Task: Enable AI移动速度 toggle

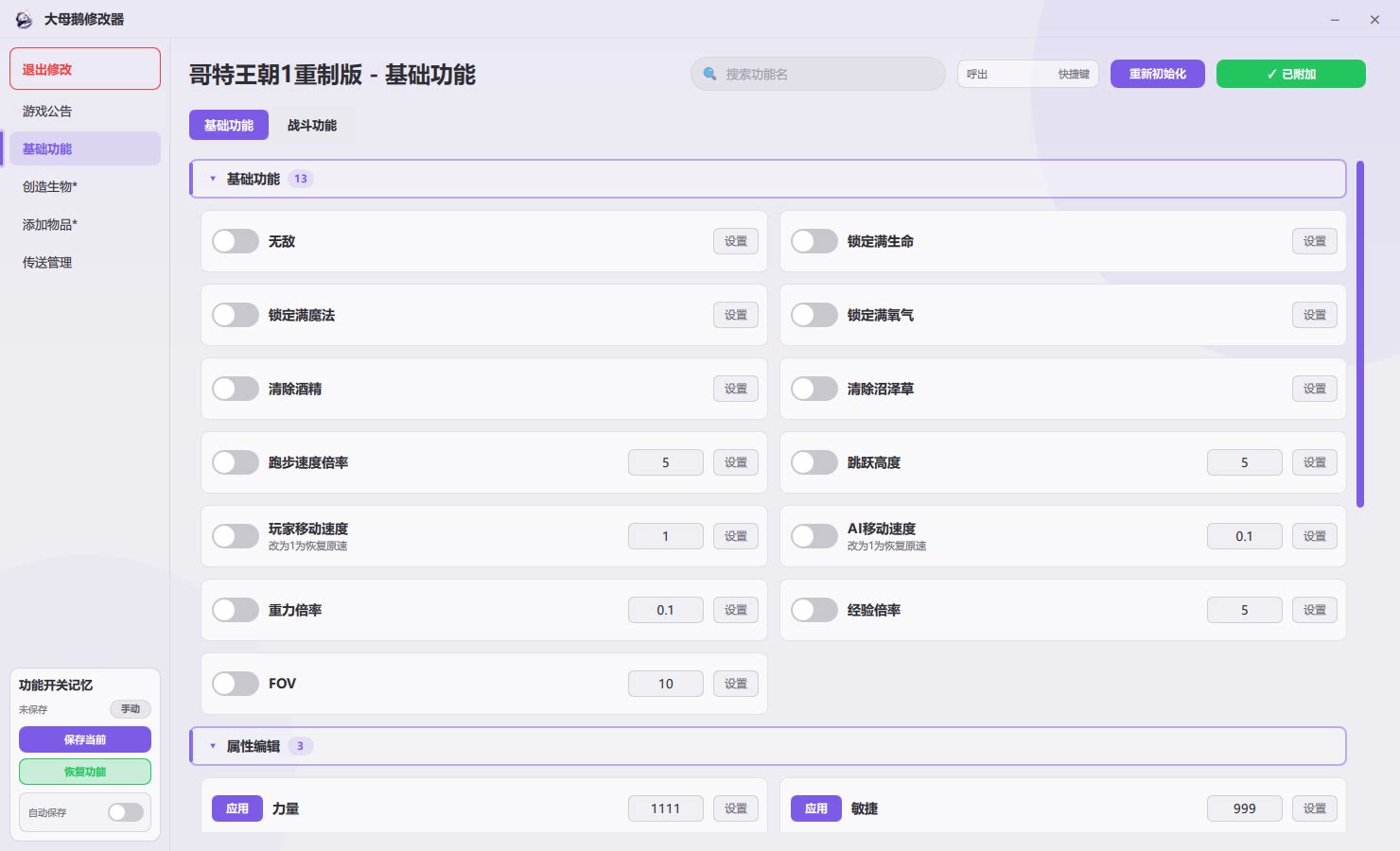Action: (x=814, y=536)
